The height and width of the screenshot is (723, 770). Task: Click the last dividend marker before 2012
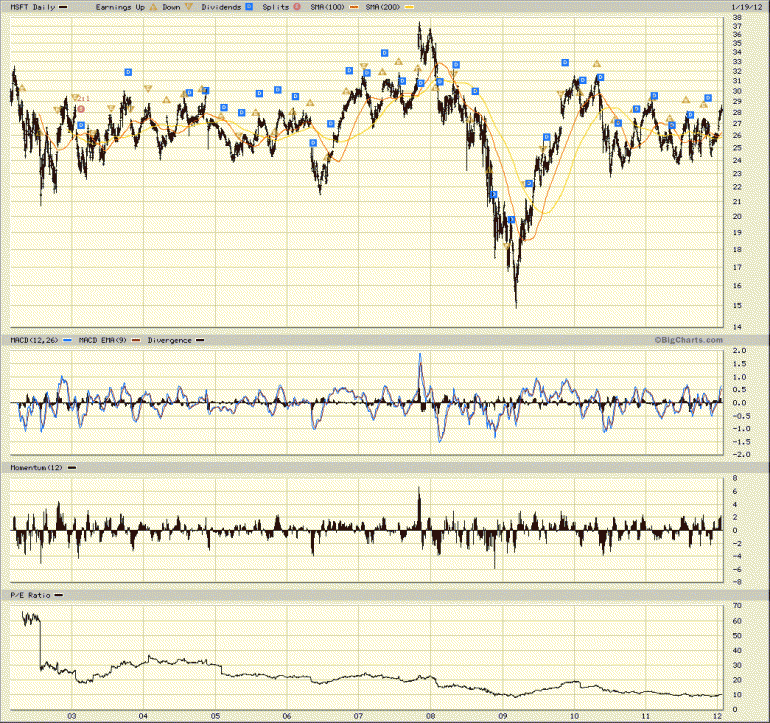click(708, 98)
